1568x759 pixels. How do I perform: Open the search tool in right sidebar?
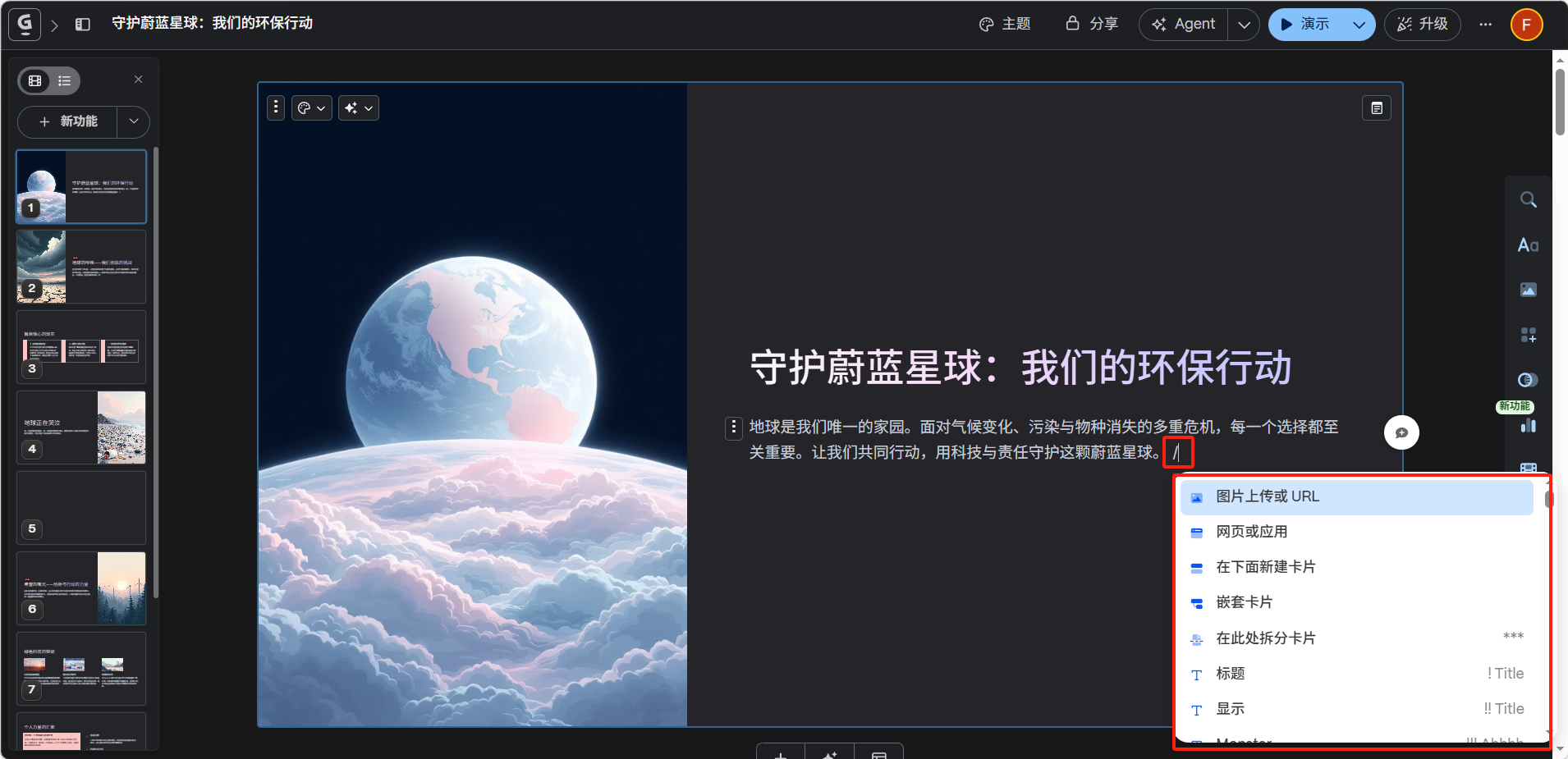tap(1528, 199)
